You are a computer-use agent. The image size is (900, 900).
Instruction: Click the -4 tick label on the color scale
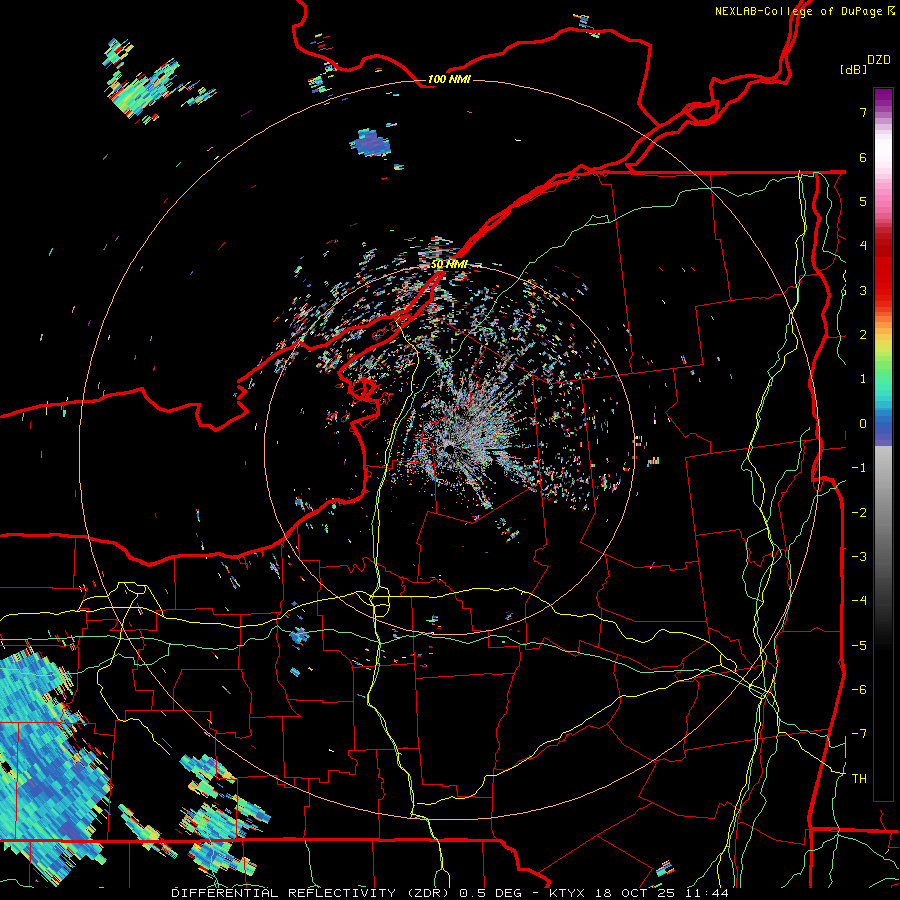coord(859,601)
